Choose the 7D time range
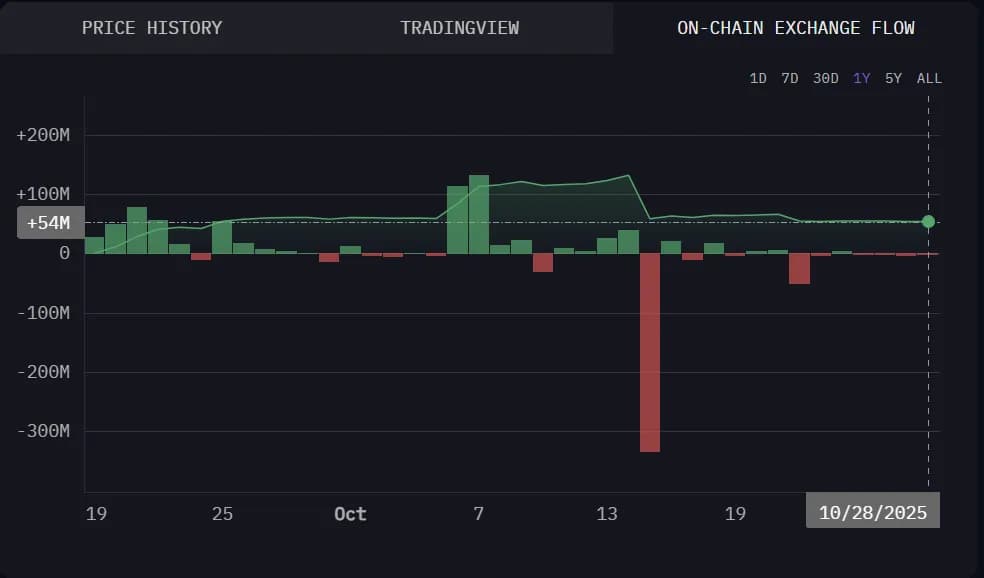Screen dimensions: 984x578 tap(790, 78)
